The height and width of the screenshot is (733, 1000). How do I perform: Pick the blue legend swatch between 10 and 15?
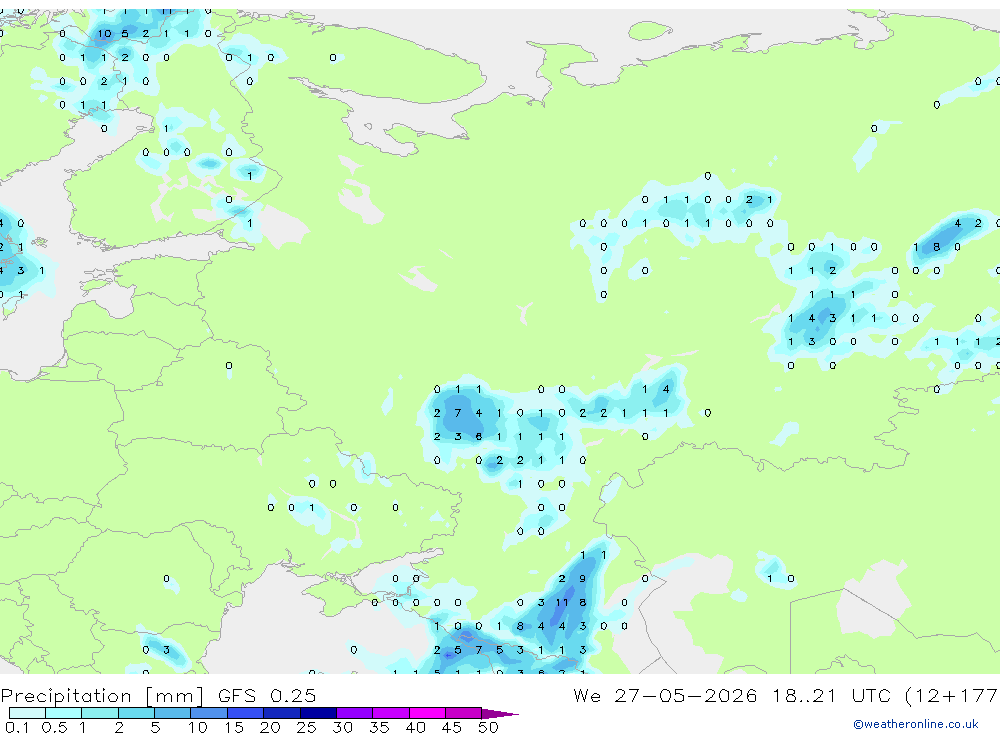click(209, 713)
